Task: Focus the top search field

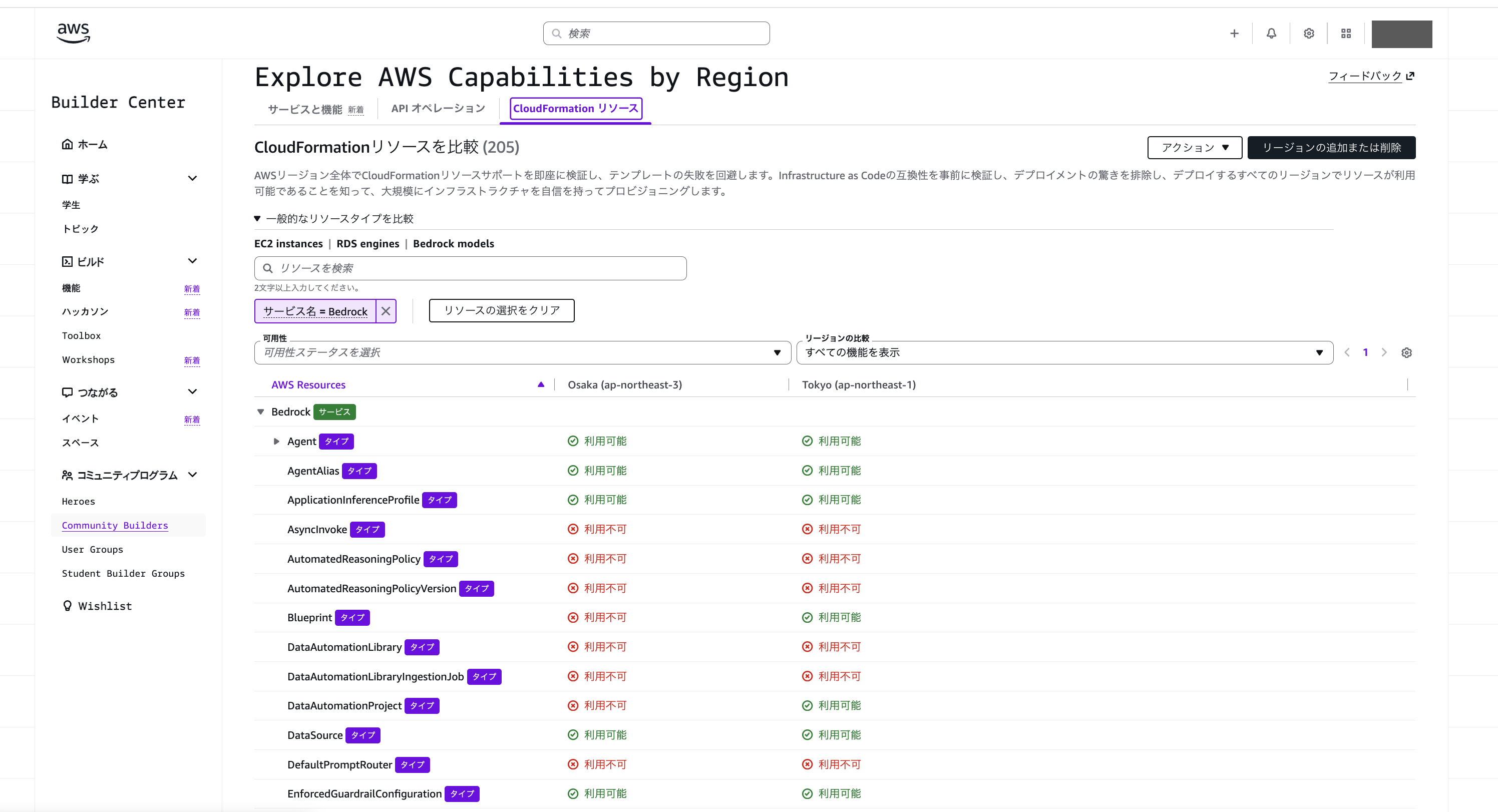Action: (x=656, y=34)
